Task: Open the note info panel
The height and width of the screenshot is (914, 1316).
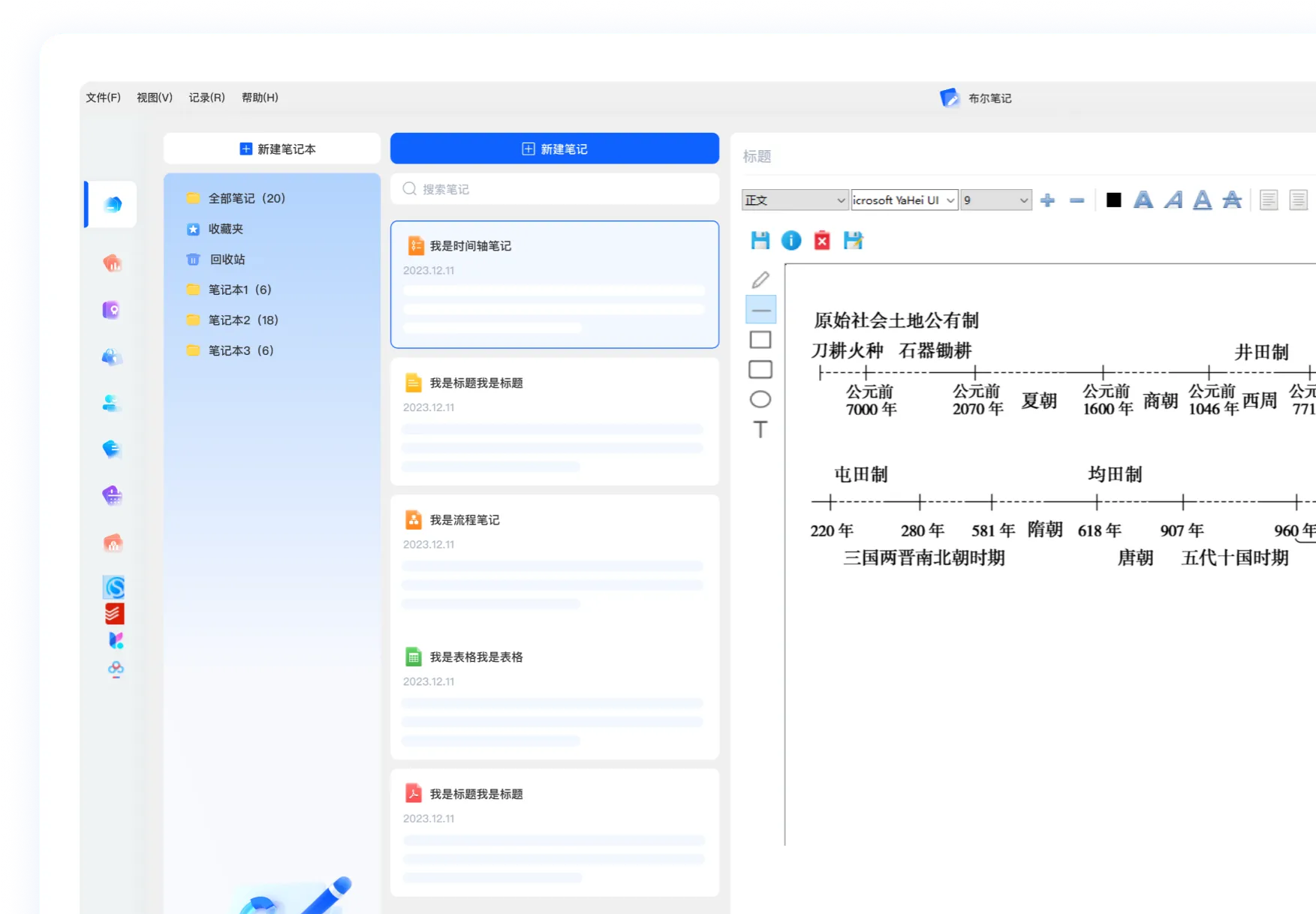Action: pyautogui.click(x=791, y=240)
